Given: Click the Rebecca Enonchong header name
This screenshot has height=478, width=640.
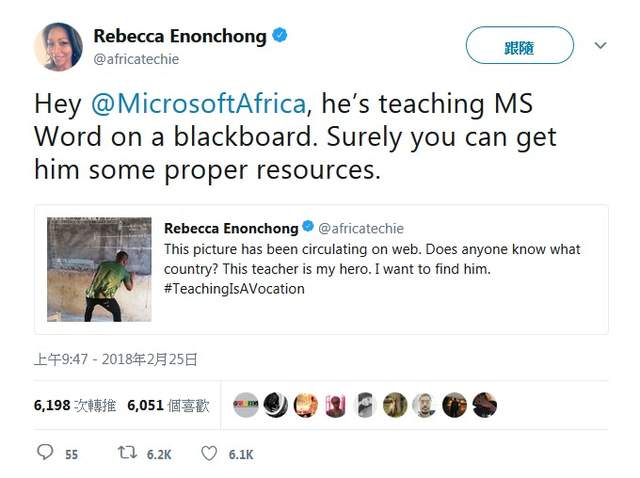Looking at the screenshot, I should [x=180, y=36].
